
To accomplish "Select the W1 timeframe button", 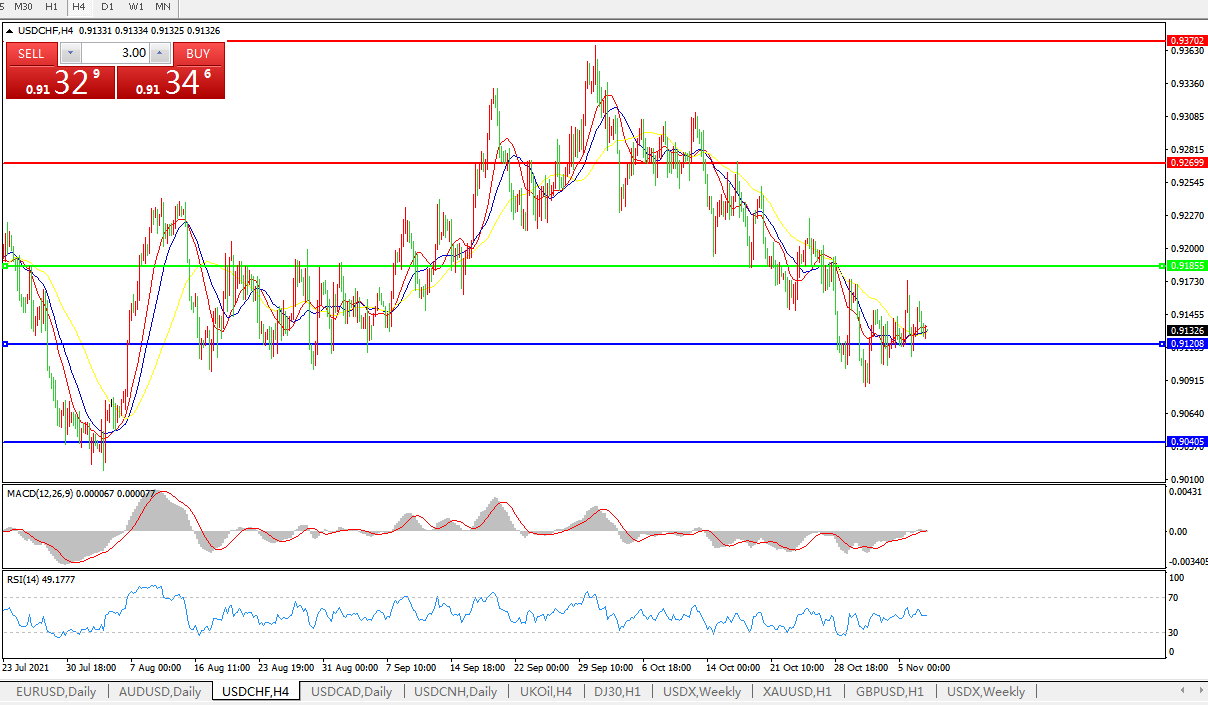I will tap(135, 6).
